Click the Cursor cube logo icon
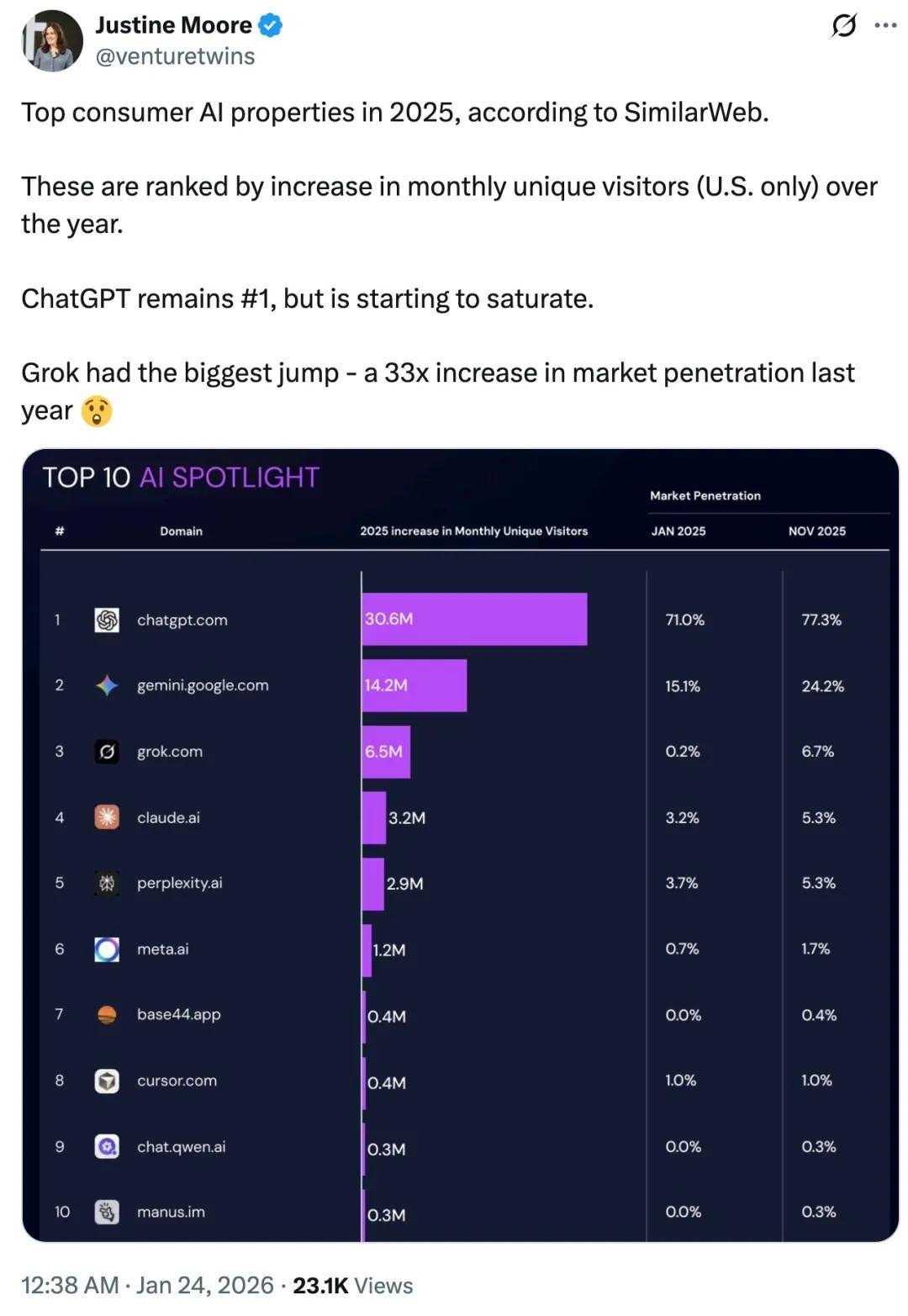908x1316 pixels. click(107, 1081)
